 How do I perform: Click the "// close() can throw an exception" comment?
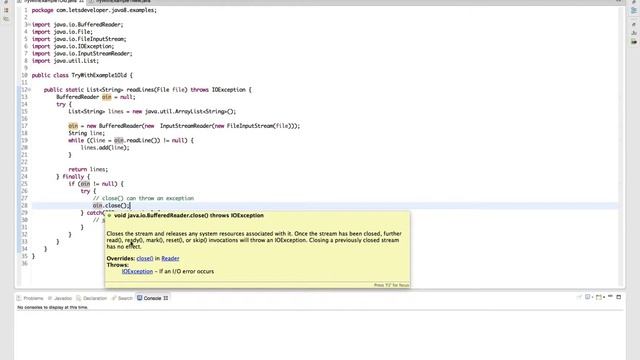(x=143, y=198)
